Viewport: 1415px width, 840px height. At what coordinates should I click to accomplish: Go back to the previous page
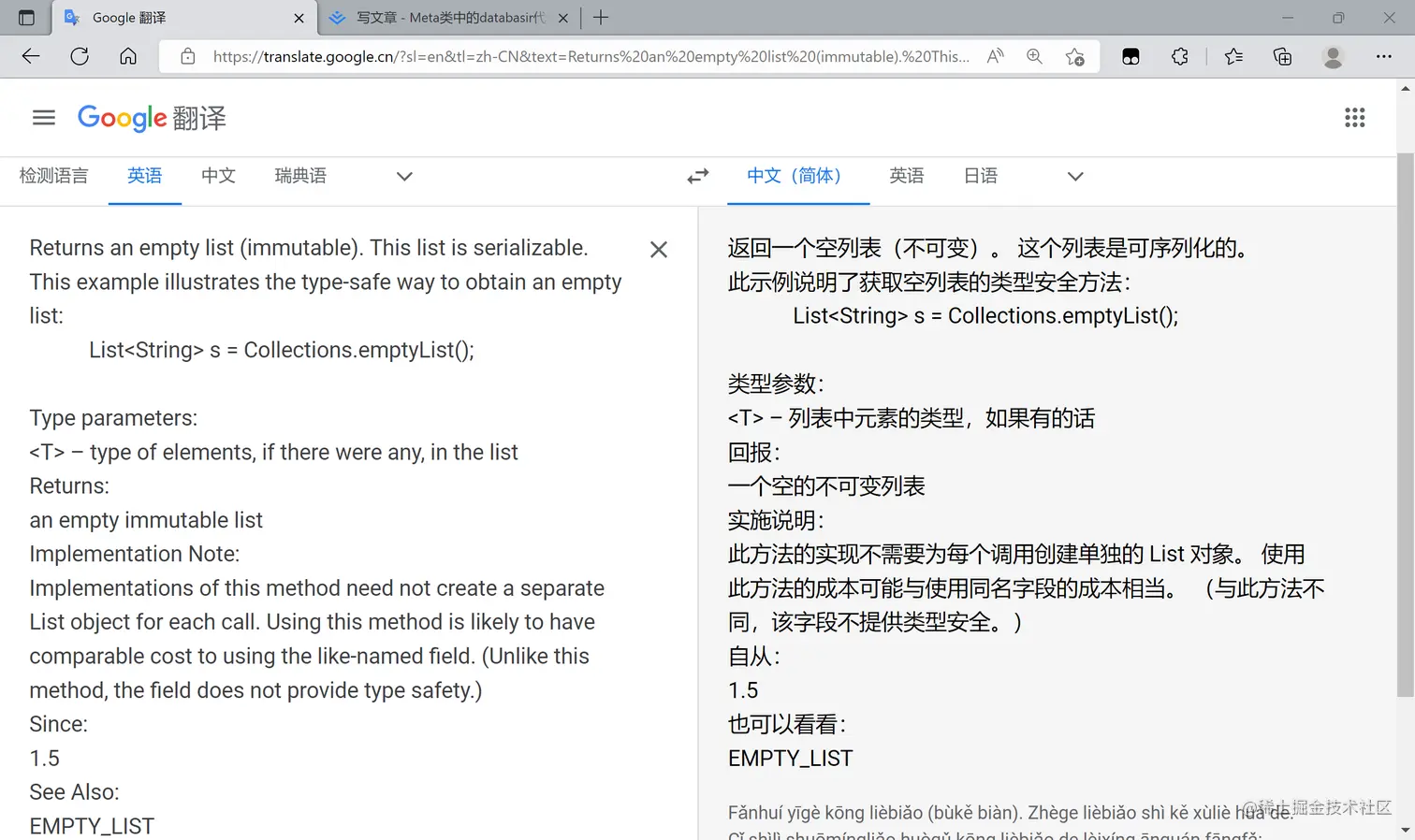31,56
